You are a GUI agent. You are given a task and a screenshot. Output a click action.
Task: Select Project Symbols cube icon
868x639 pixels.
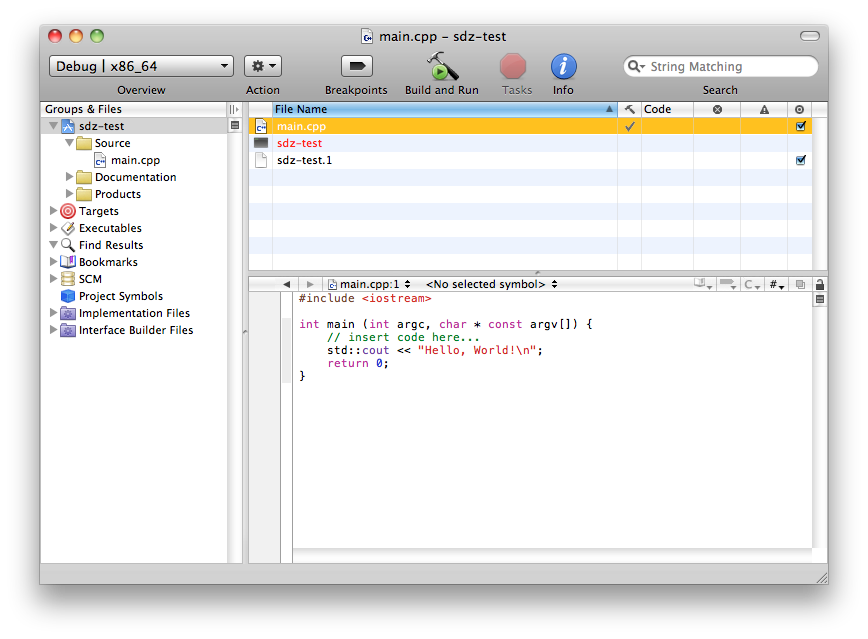click(x=68, y=296)
